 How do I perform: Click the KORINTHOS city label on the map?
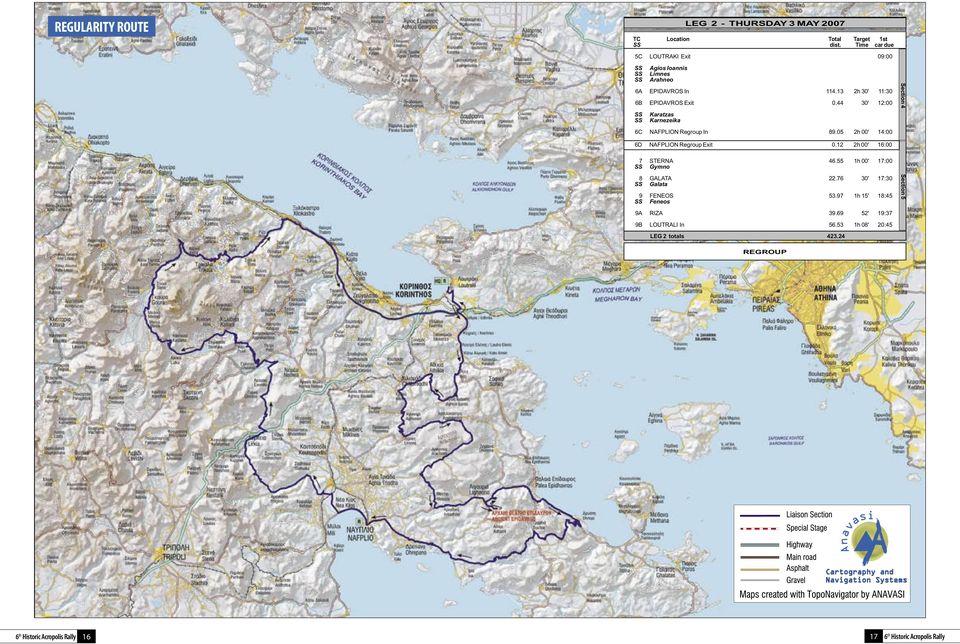pyautogui.click(x=415, y=294)
